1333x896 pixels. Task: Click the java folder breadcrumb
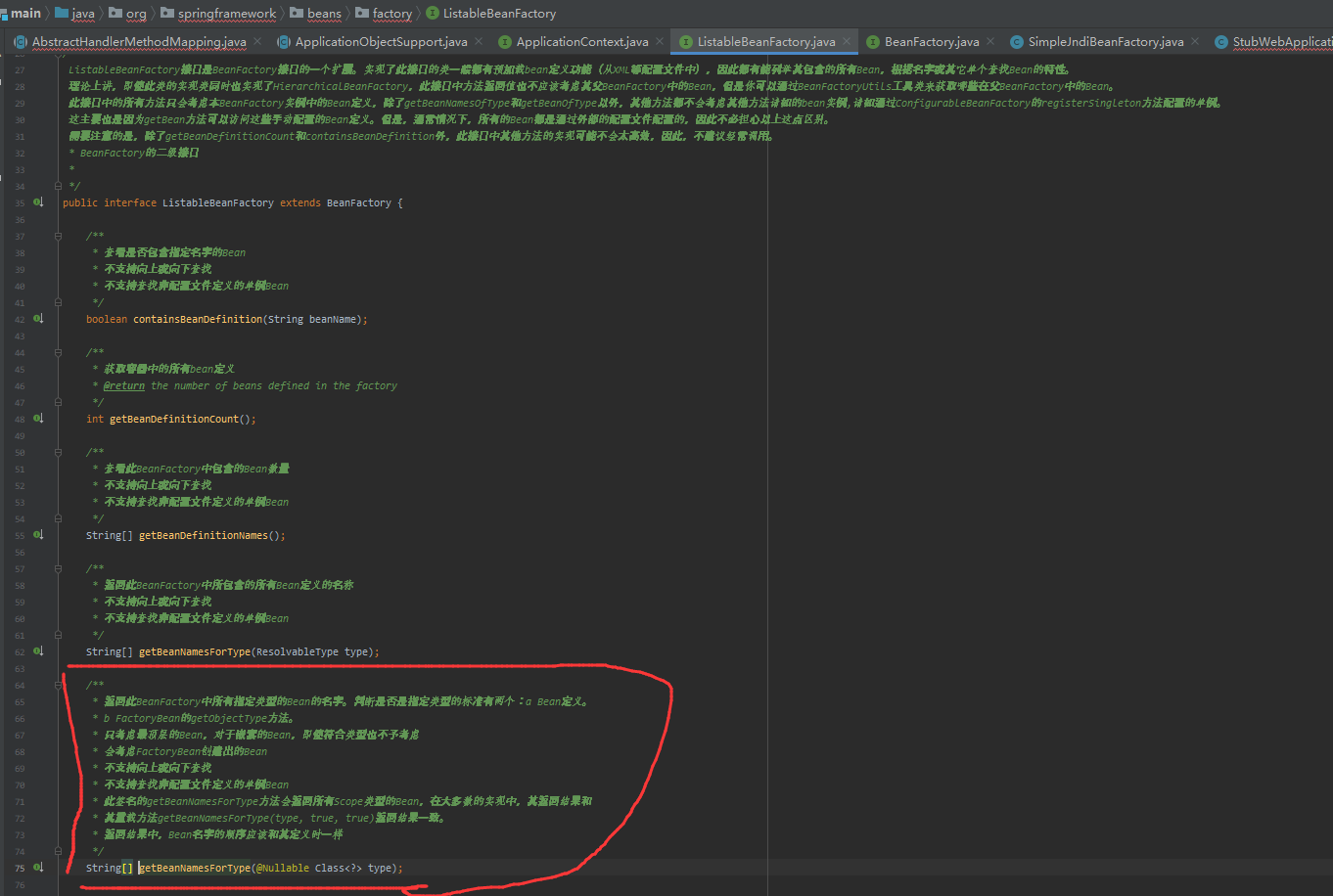[75, 13]
